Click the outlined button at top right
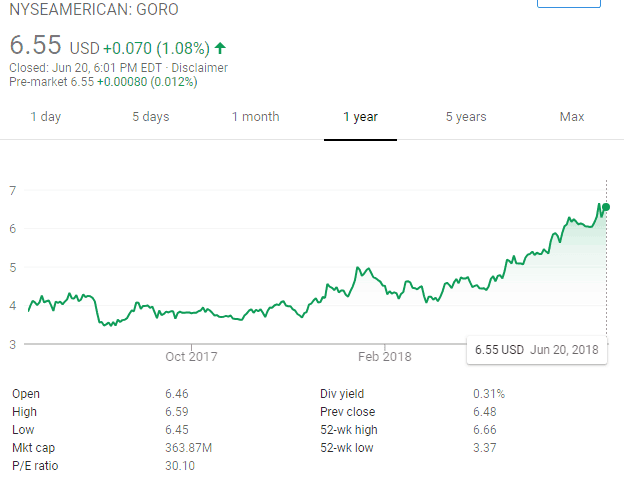 pos(568,3)
